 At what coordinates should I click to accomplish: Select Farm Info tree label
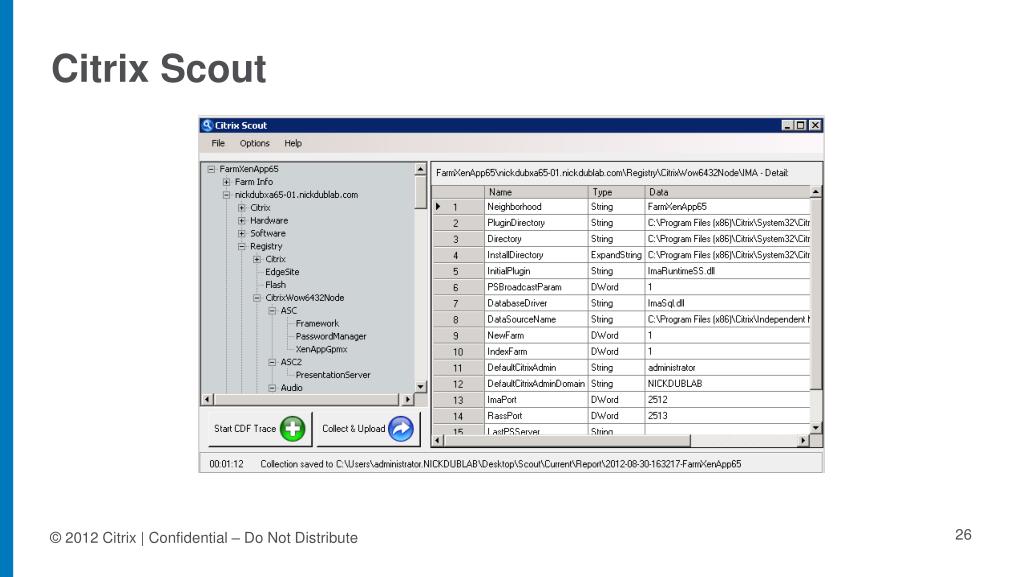pos(254,182)
